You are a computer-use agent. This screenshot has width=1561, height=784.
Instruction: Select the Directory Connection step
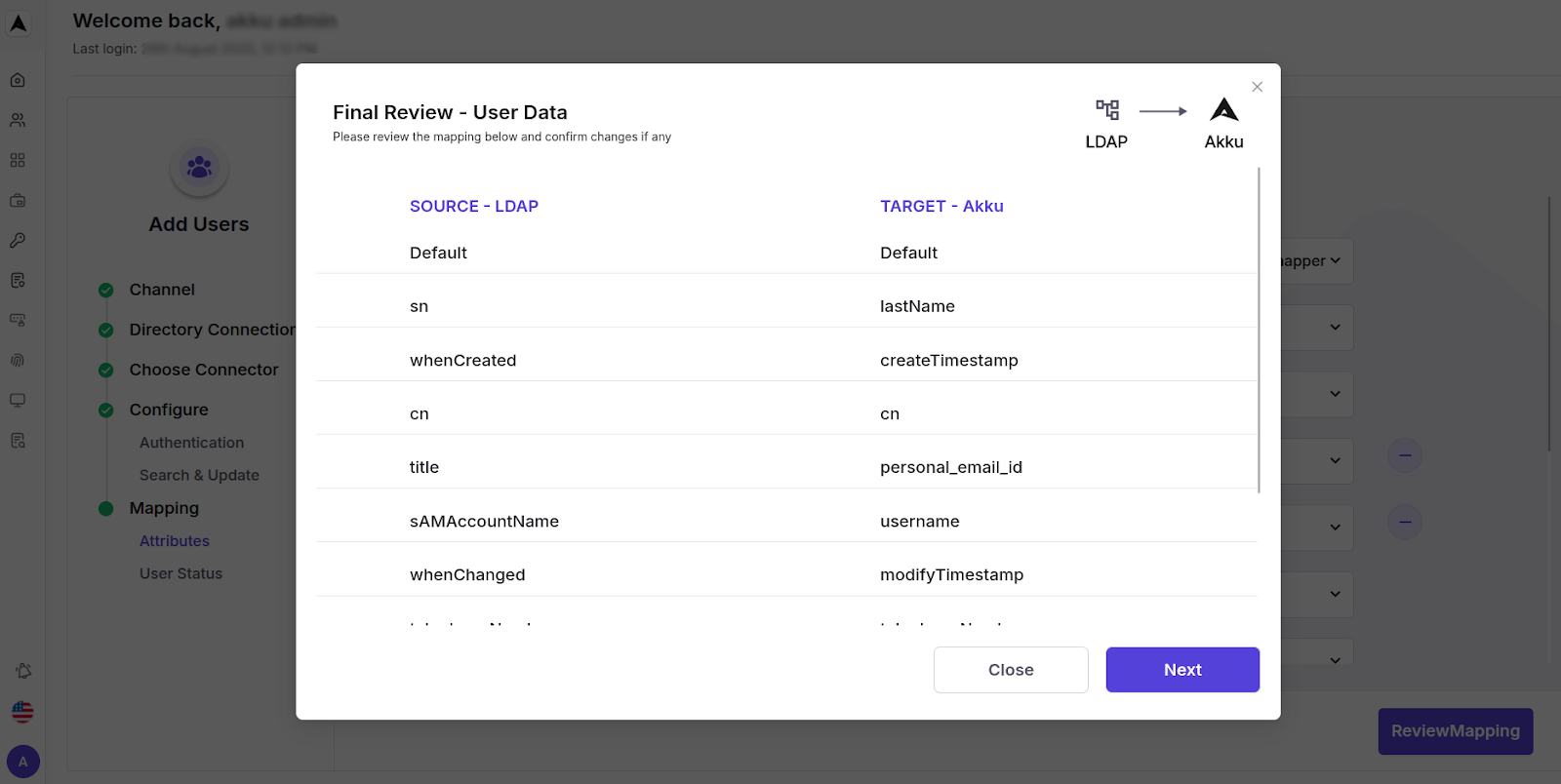point(213,330)
